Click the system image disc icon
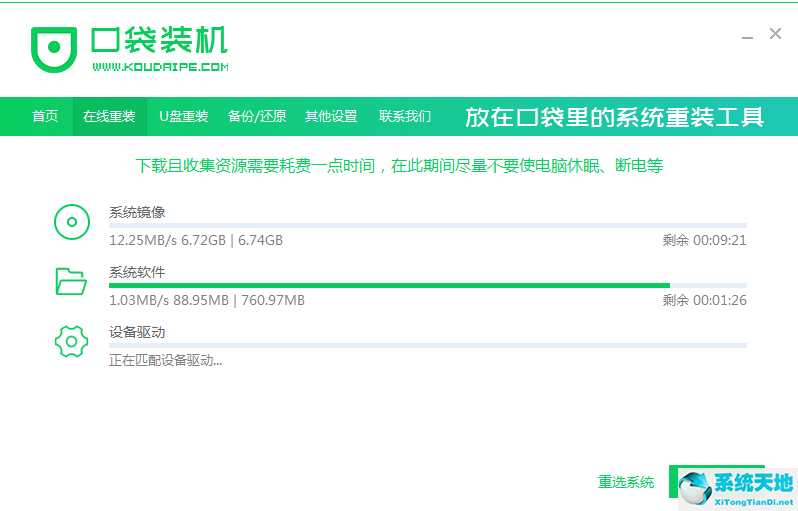The image size is (798, 511). pyautogui.click(x=72, y=222)
